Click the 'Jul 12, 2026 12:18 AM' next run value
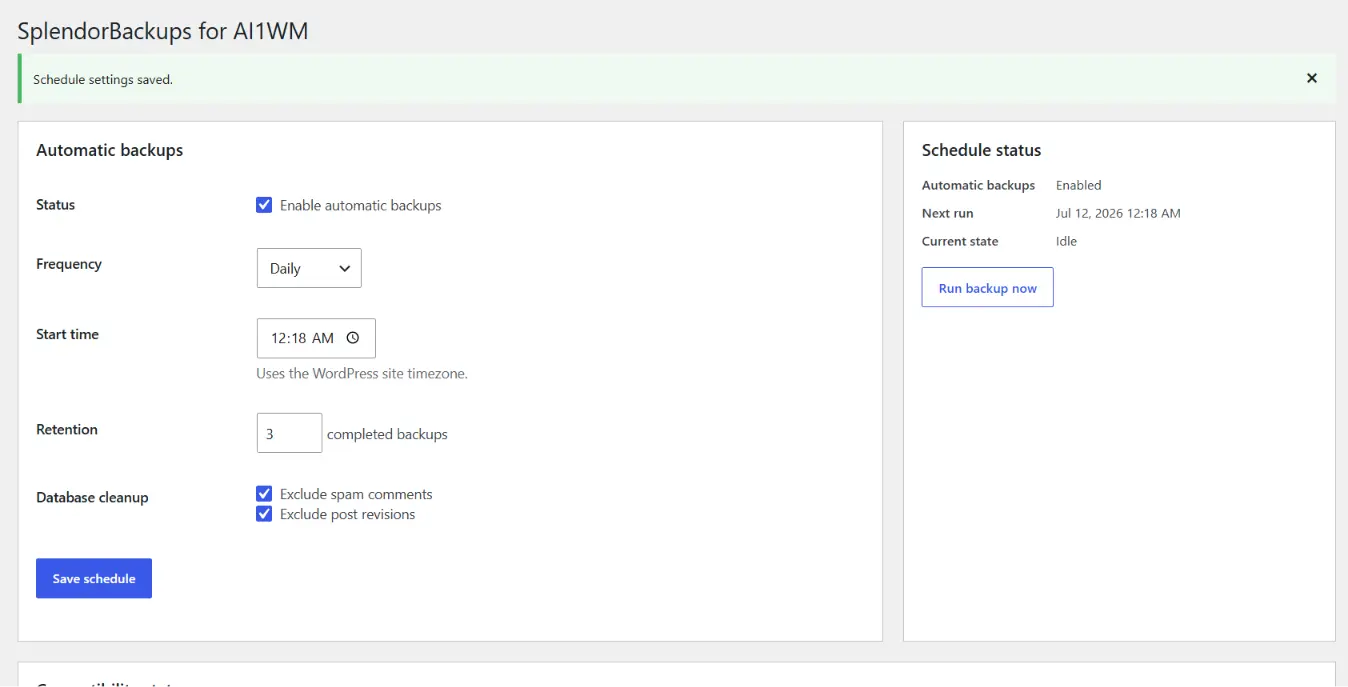This screenshot has height=687, width=1348. pyautogui.click(x=1118, y=213)
